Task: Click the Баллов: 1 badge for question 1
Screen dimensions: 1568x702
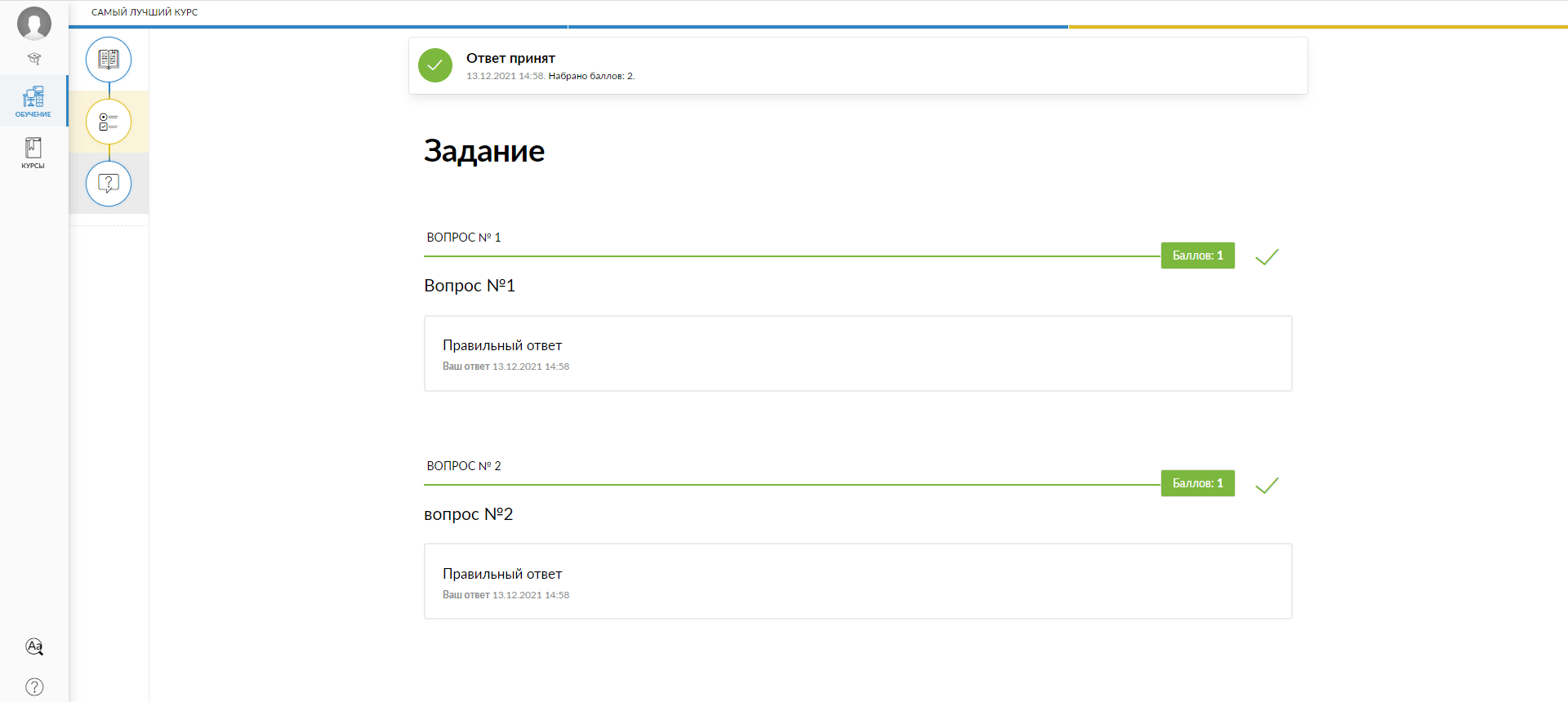Action: [x=1197, y=255]
